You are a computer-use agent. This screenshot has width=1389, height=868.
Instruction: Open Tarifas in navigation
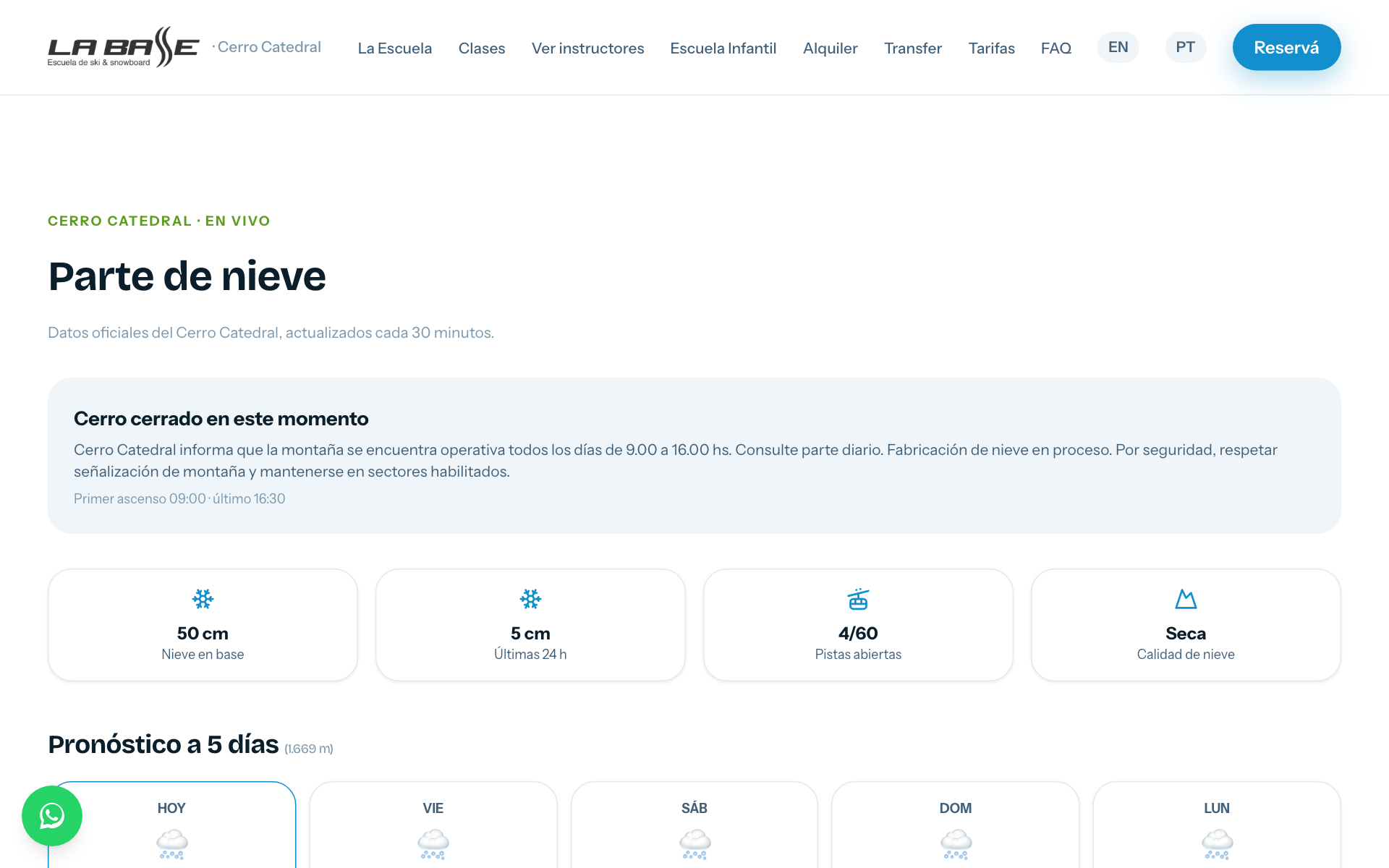click(992, 48)
